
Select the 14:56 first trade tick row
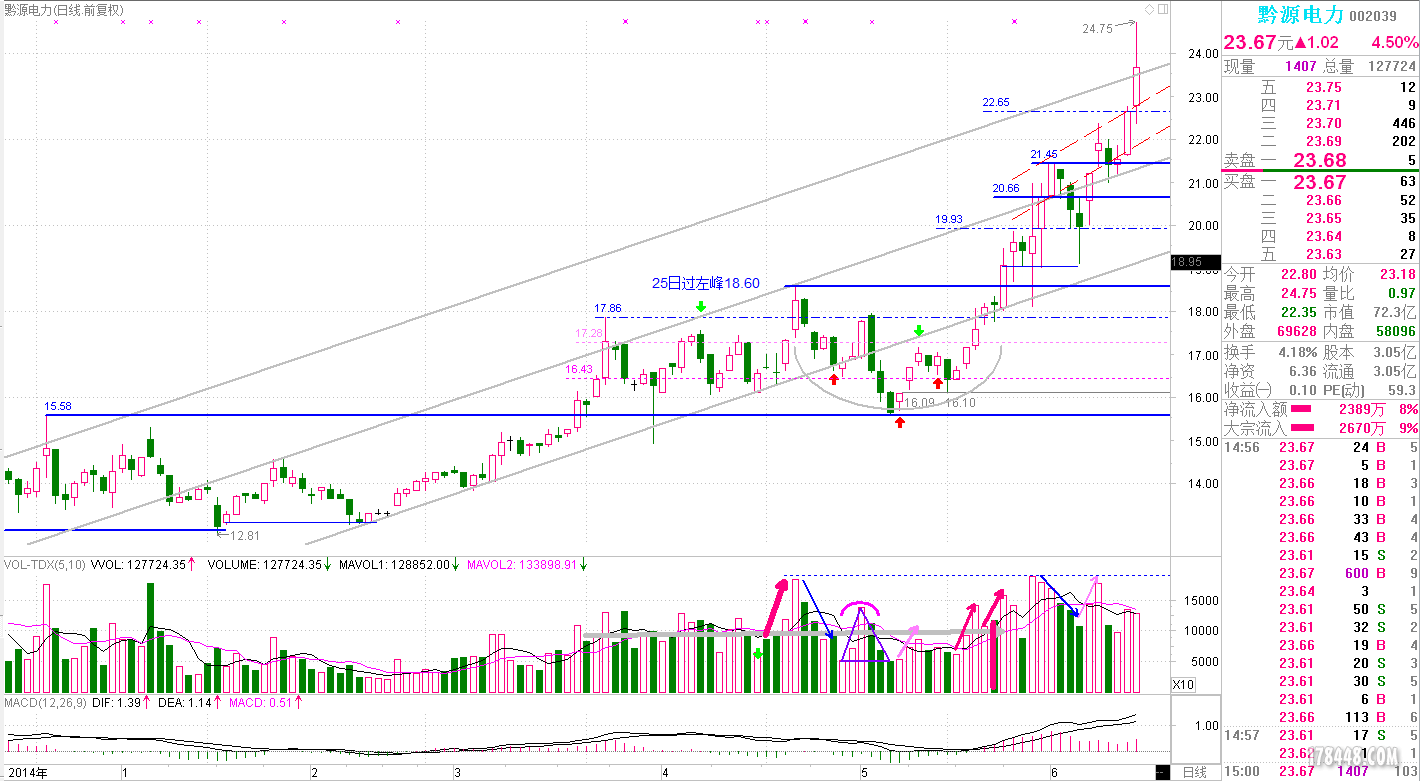[x=1321, y=447]
